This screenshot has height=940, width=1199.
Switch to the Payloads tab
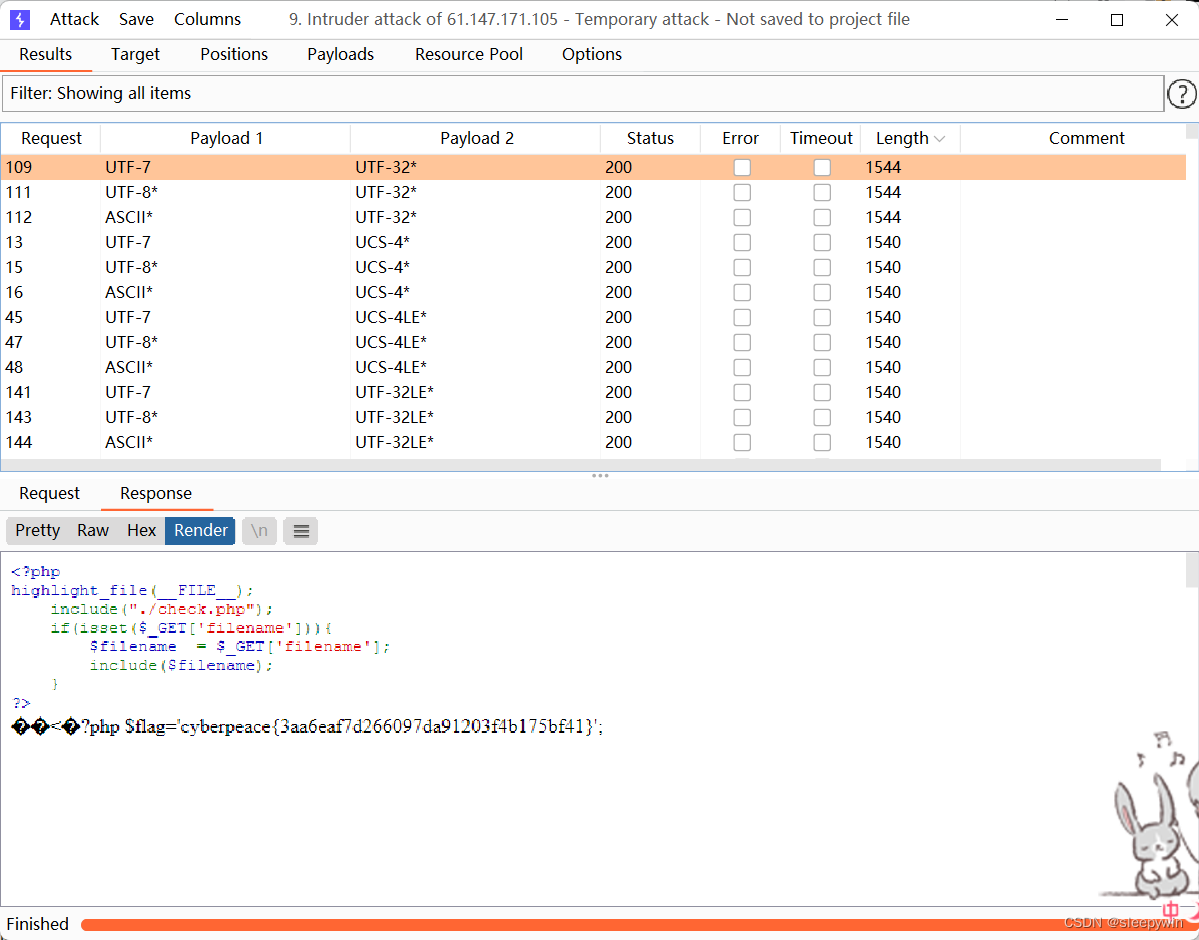tap(340, 54)
